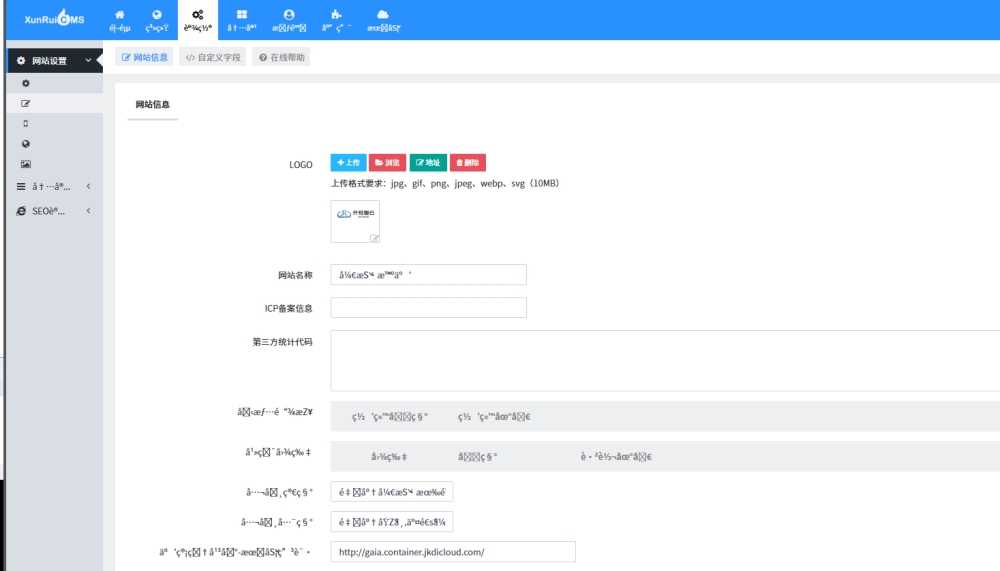Image resolution: width=1000 pixels, height=571 pixels.
Task: Expand the sidebar menu with list-lines icon
Action: tap(55, 186)
